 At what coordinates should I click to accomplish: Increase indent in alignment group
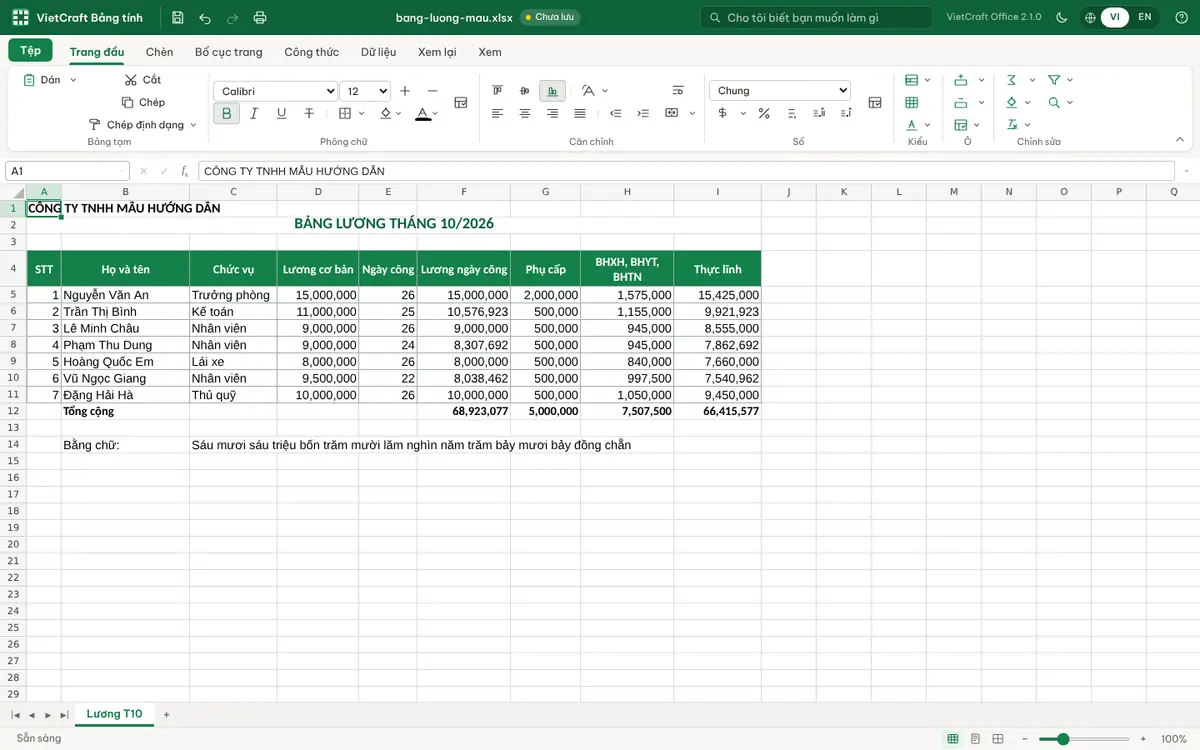(643, 114)
